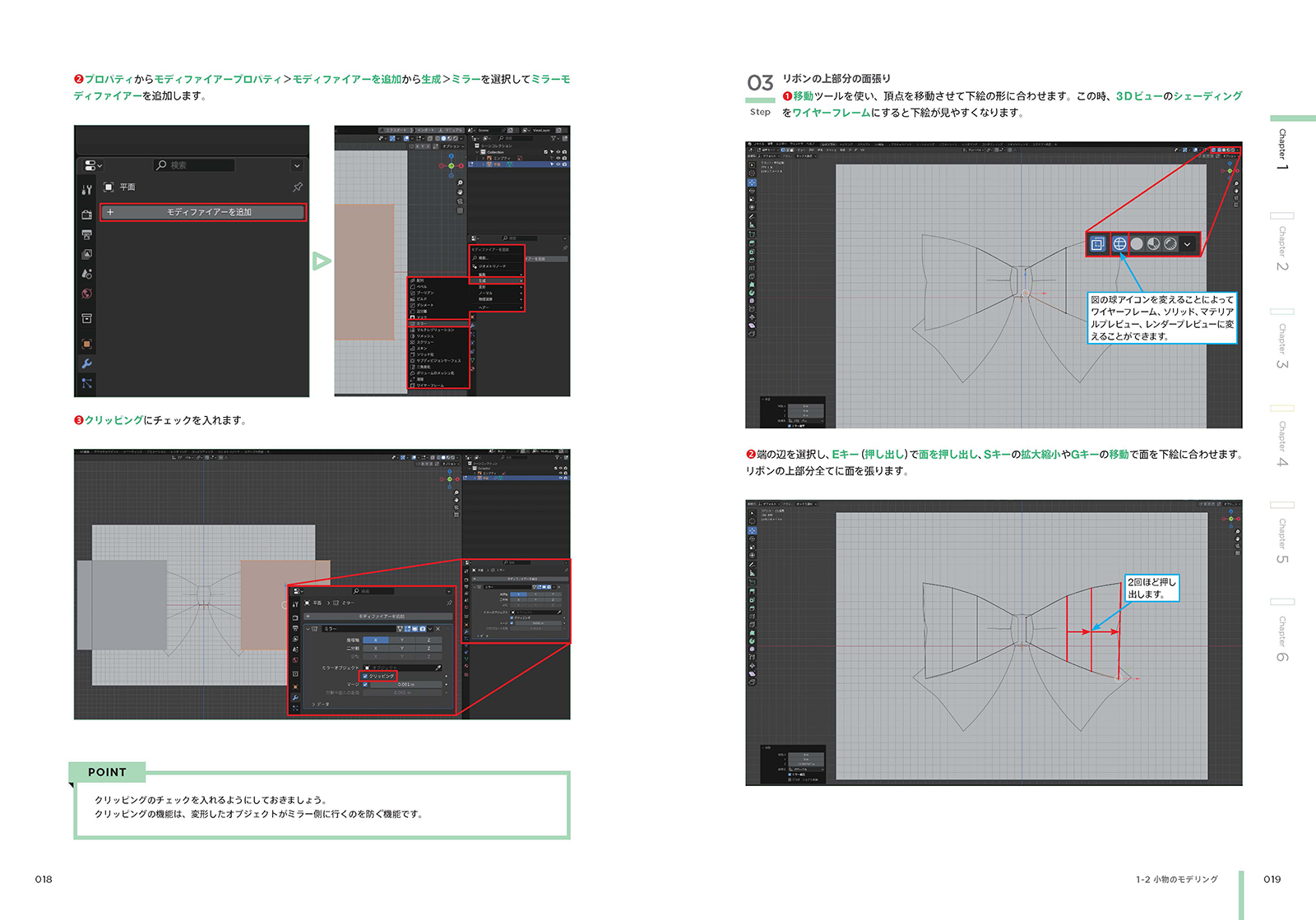This screenshot has width=1316, height=920.
Task: Click the オプション button in the modifier-menu viewport header
Action: (453, 146)
